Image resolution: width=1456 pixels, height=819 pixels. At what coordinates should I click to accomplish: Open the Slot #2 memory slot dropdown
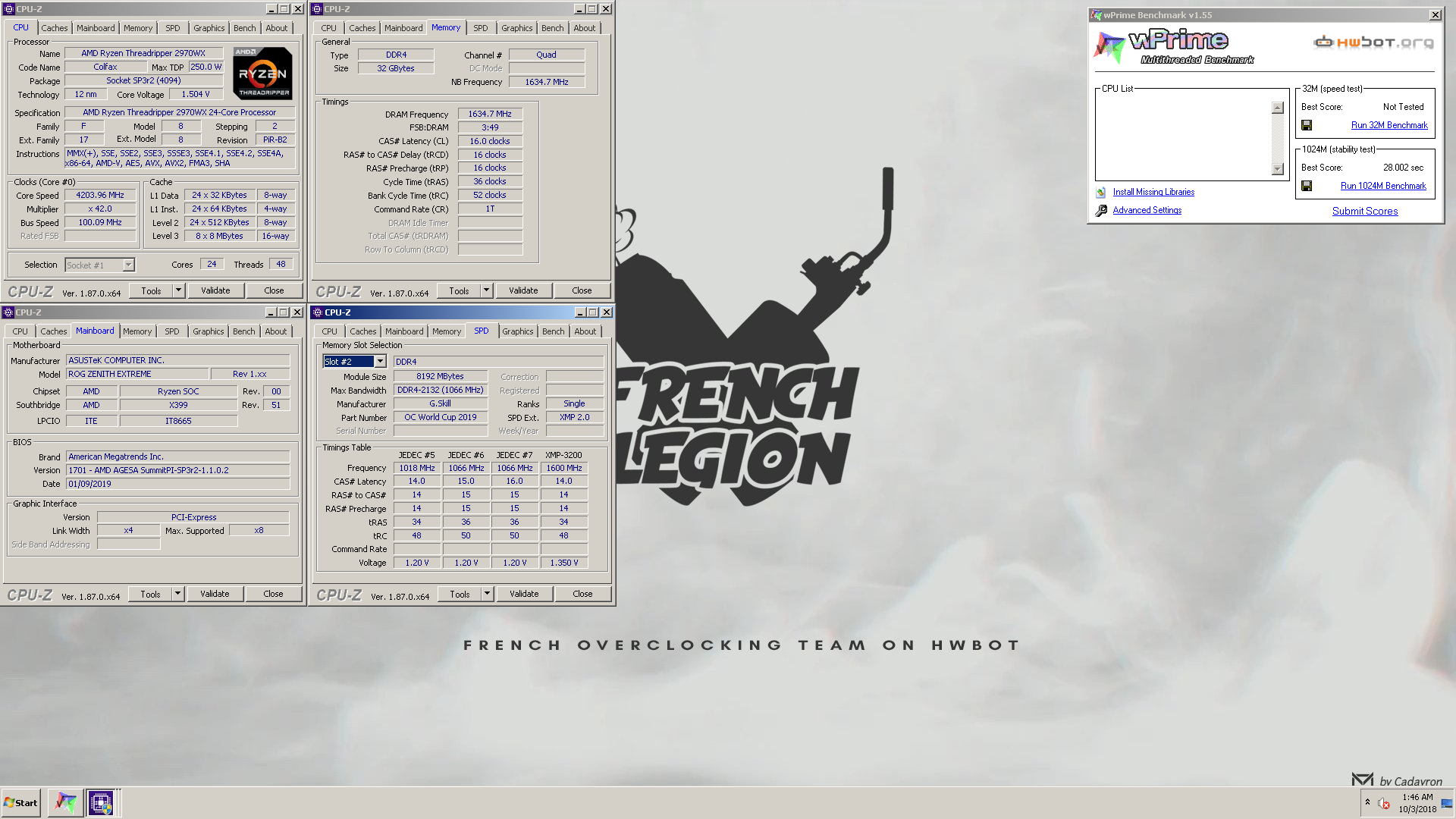(381, 362)
